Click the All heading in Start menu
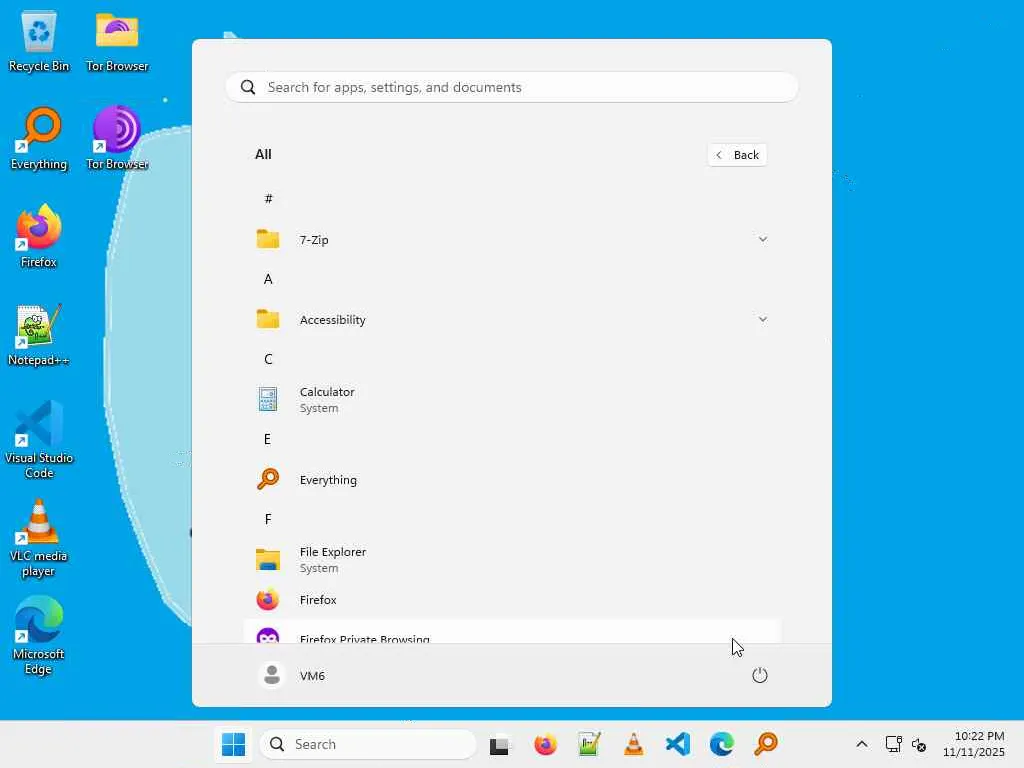Image resolution: width=1024 pixels, height=768 pixels. (x=263, y=154)
